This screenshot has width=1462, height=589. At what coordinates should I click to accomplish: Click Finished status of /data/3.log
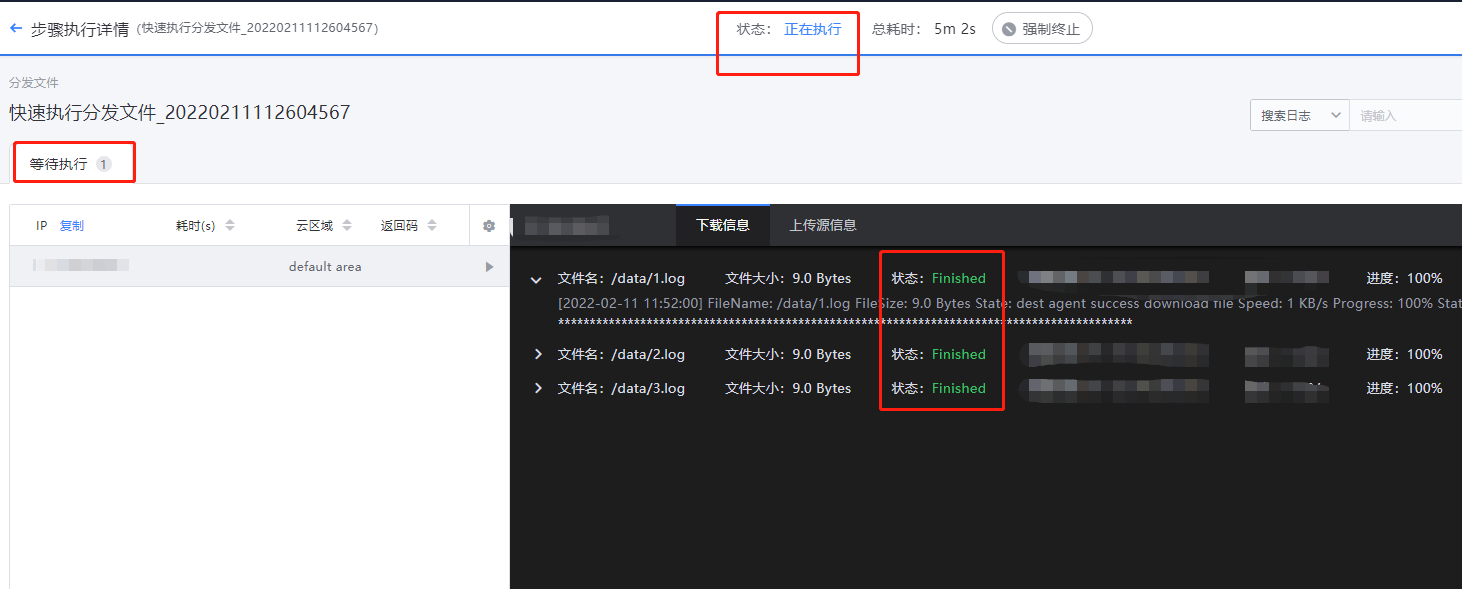point(959,388)
